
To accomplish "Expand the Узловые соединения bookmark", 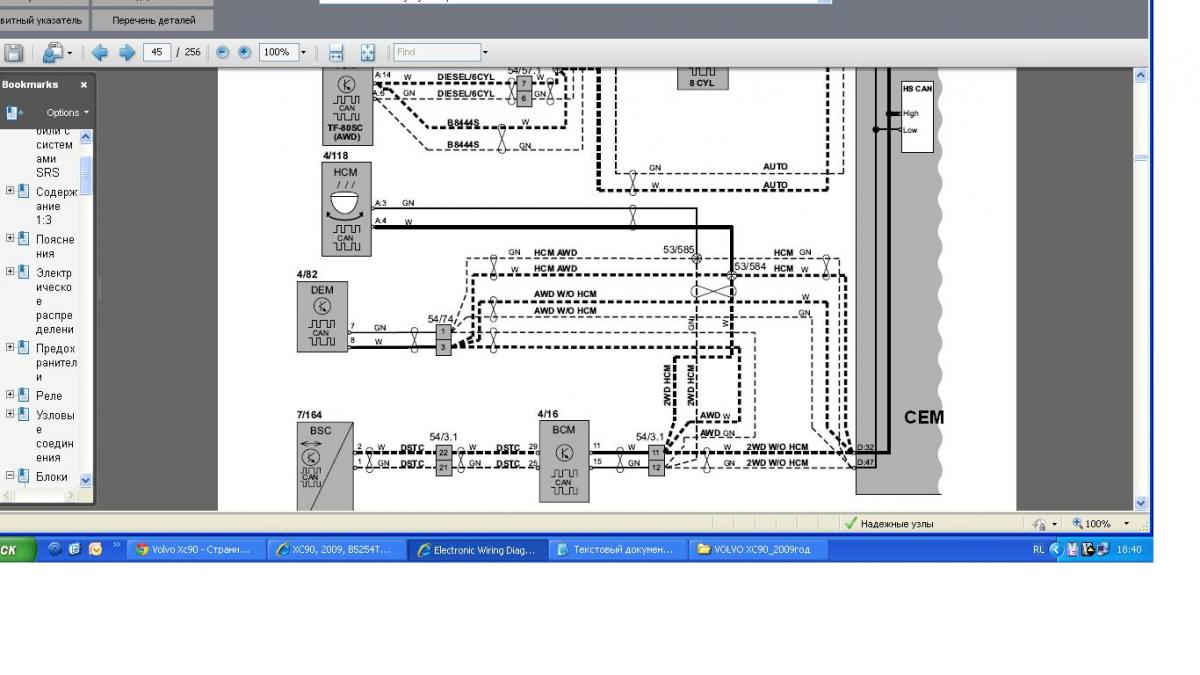I will 10,413.
